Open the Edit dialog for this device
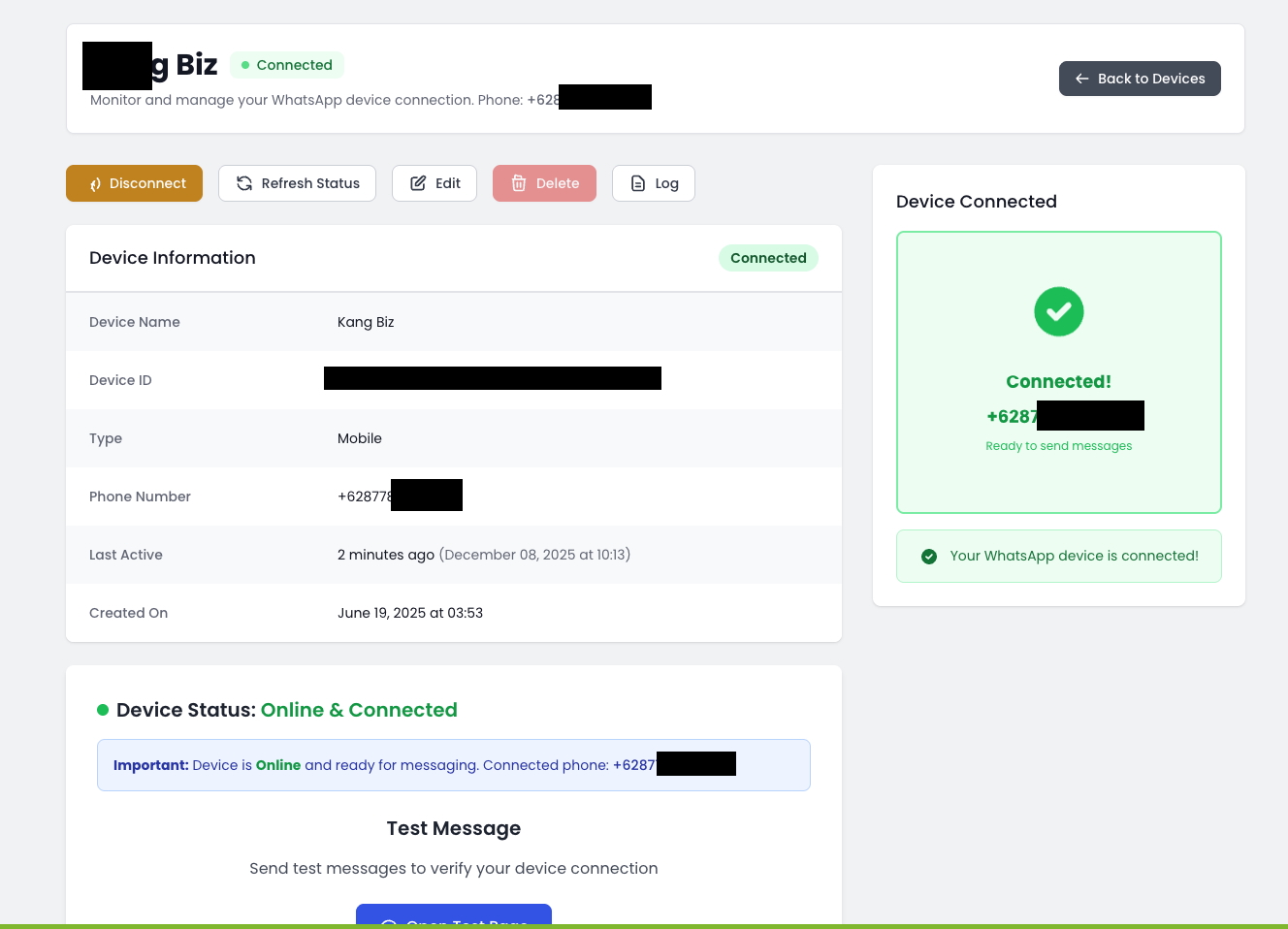 [x=435, y=183]
